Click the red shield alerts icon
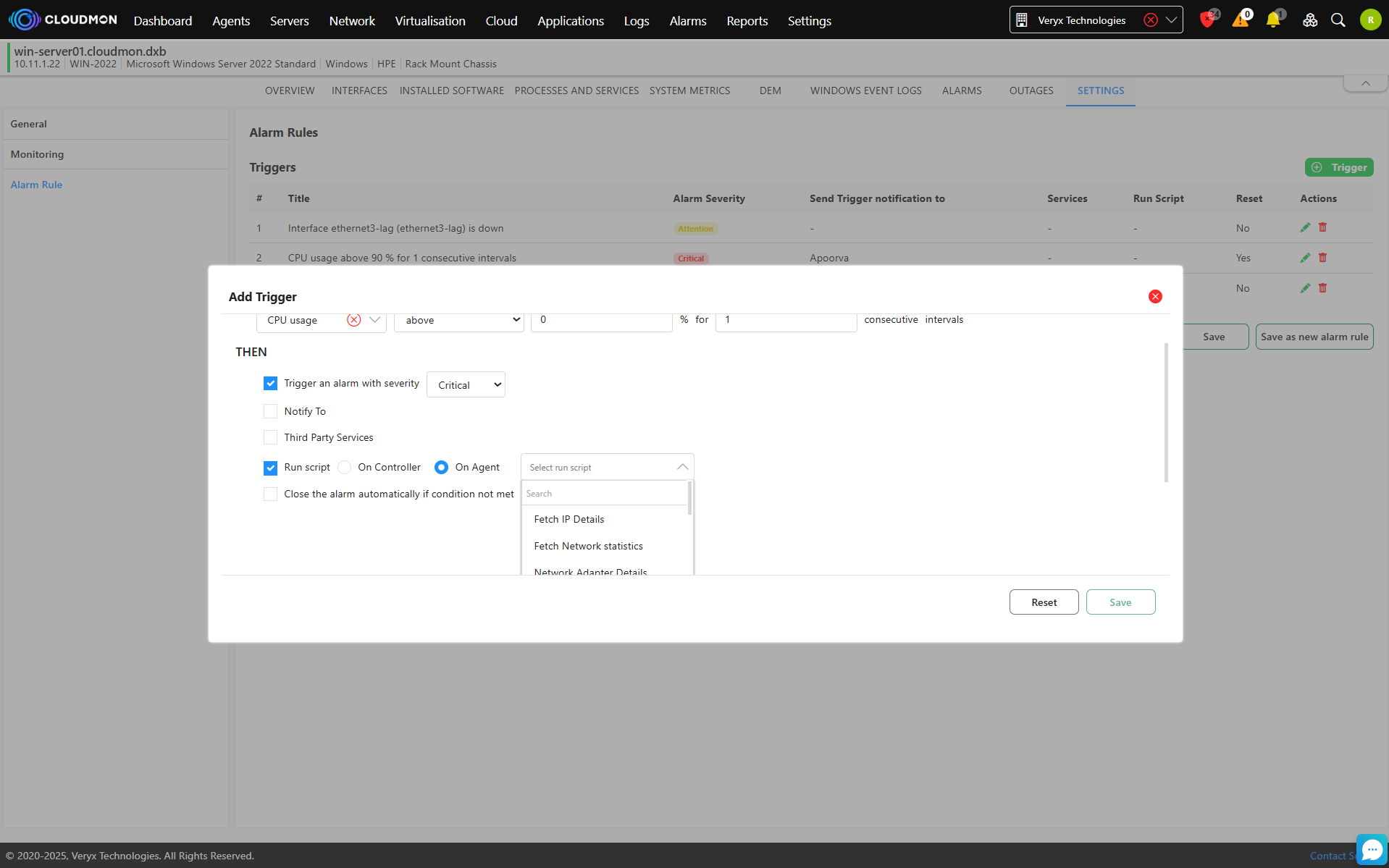This screenshot has height=868, width=1389. 1207,20
